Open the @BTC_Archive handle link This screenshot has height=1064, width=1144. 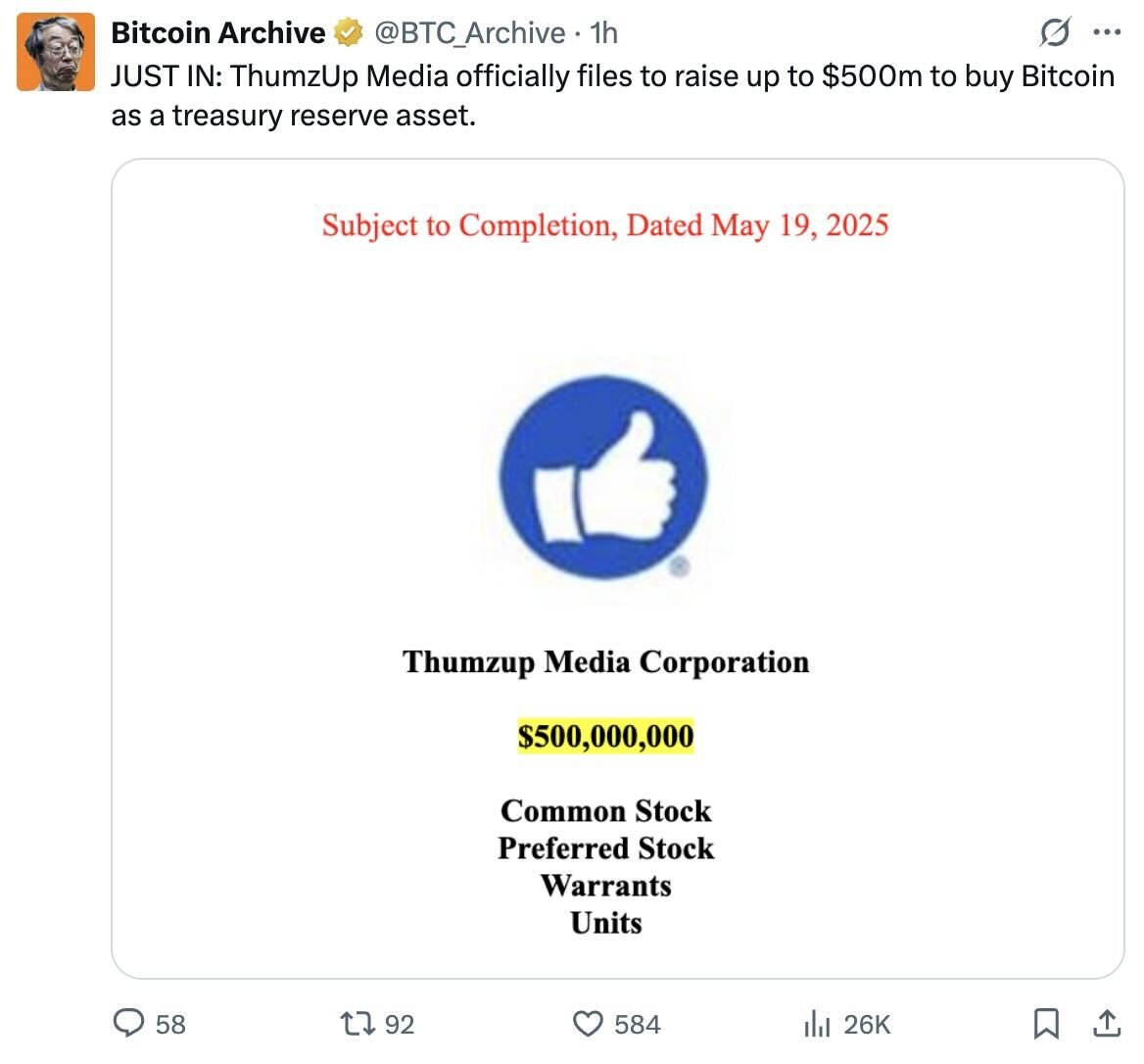(x=470, y=33)
